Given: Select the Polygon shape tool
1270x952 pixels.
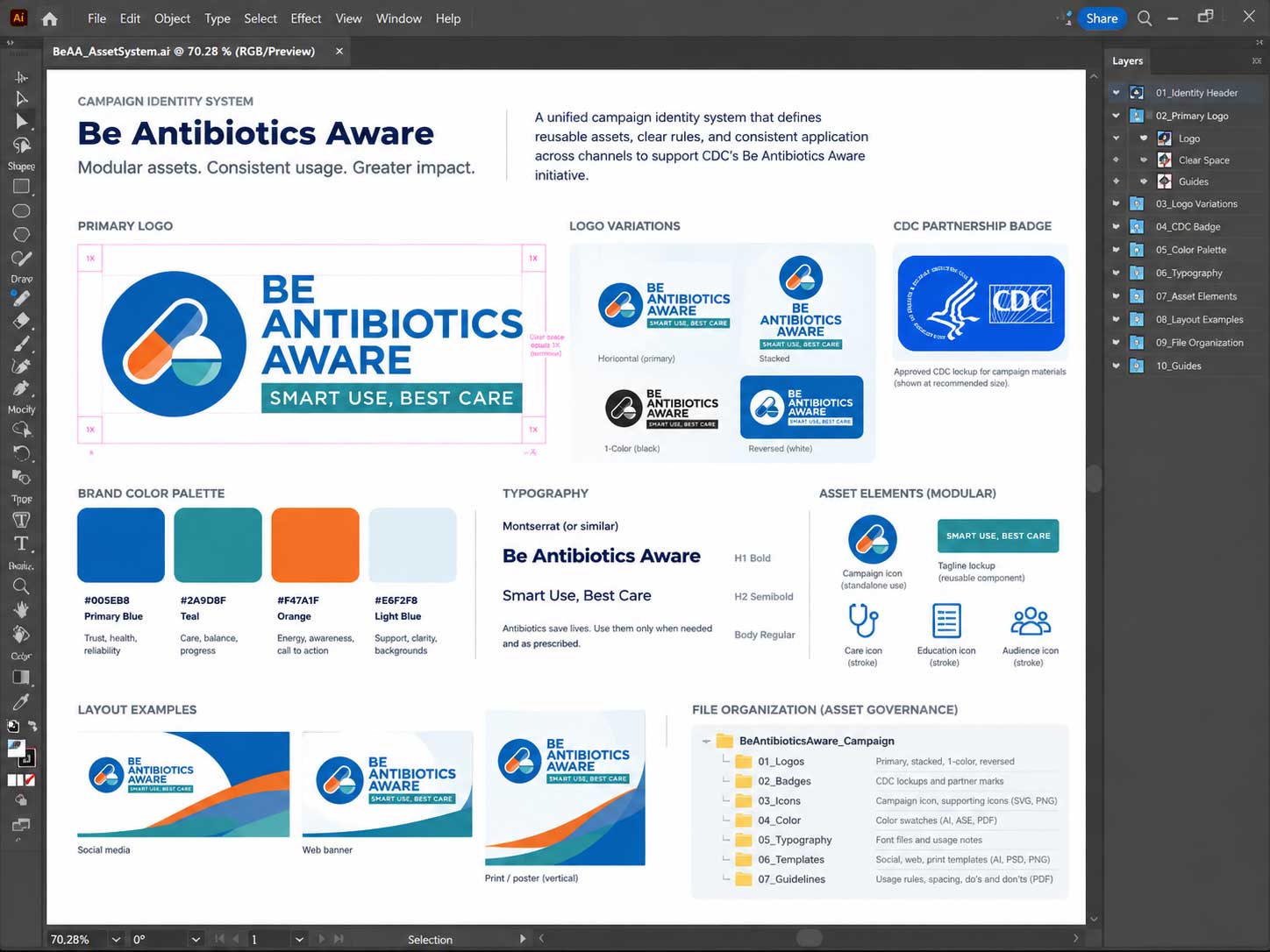Looking at the screenshot, I should click(x=22, y=235).
